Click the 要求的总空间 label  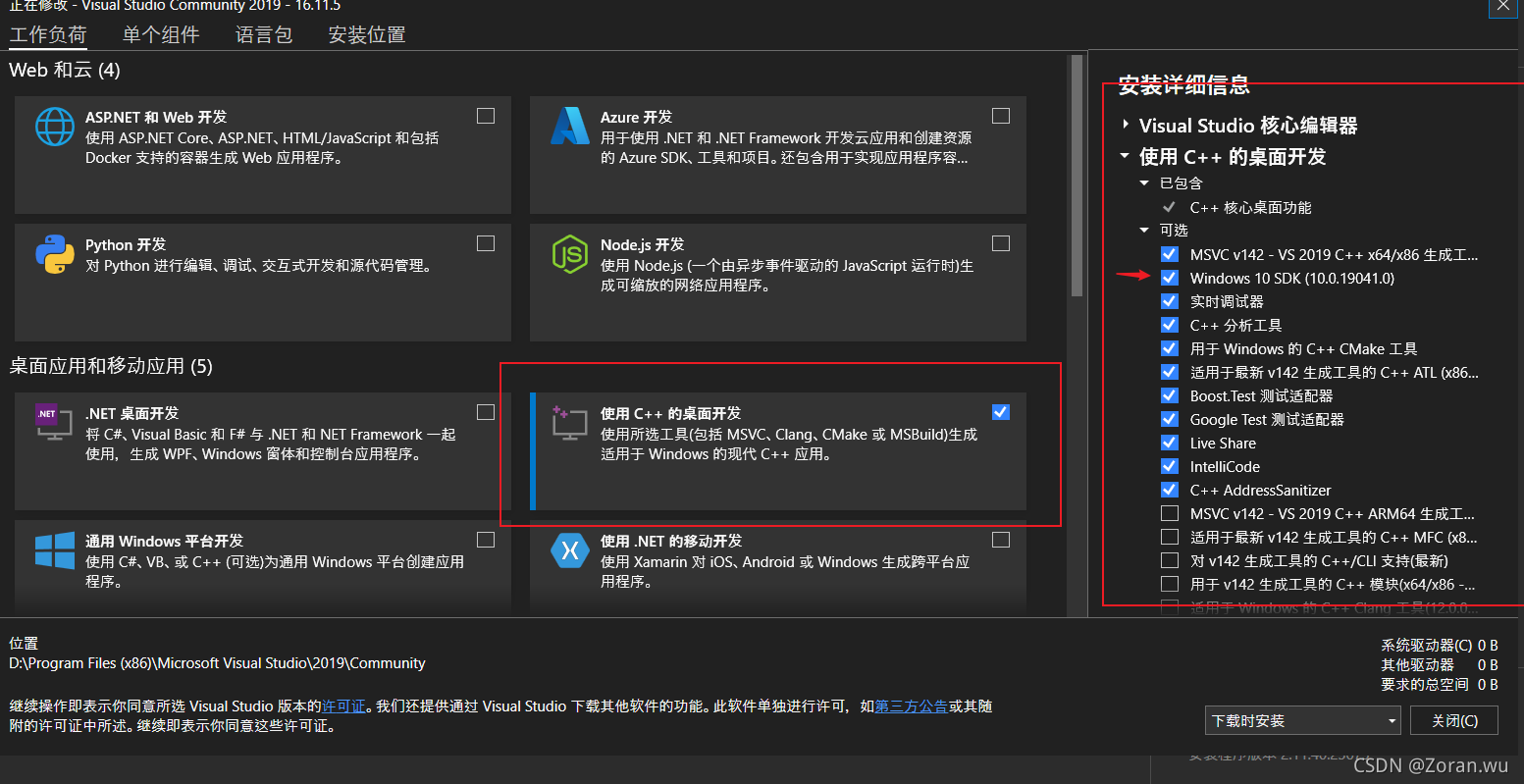[1425, 685]
